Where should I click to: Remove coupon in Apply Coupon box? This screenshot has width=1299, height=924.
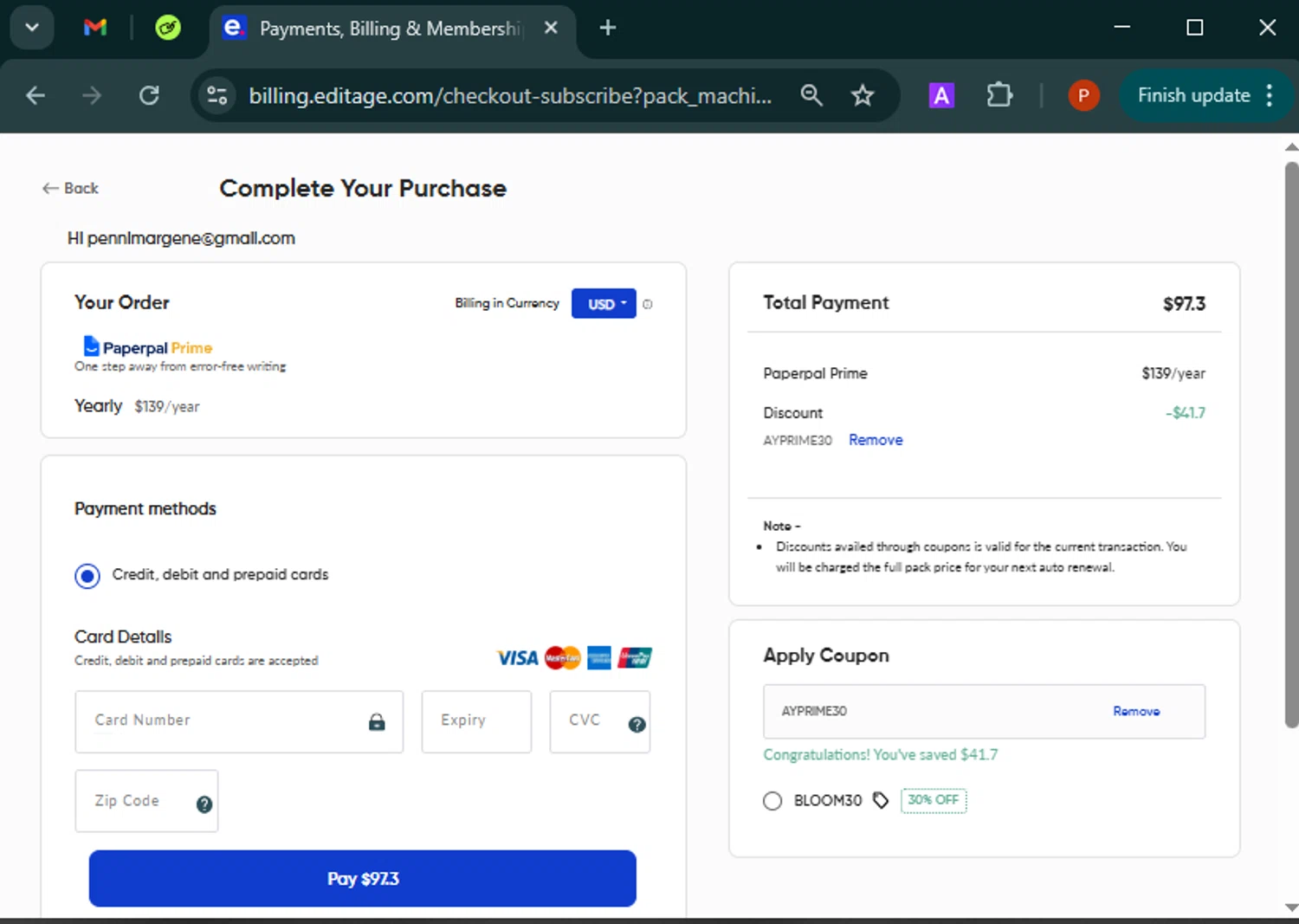point(1136,711)
